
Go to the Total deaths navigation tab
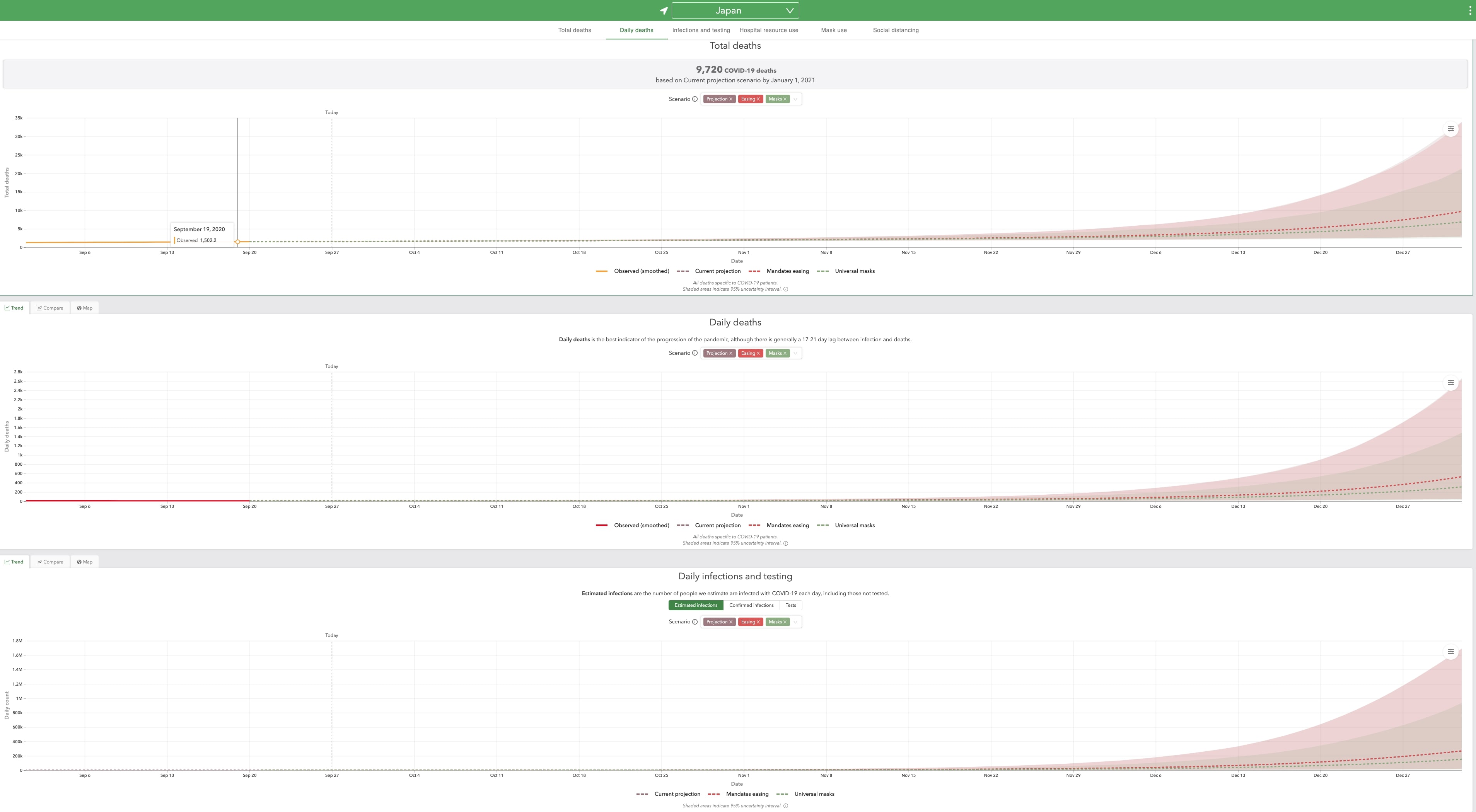click(x=575, y=31)
